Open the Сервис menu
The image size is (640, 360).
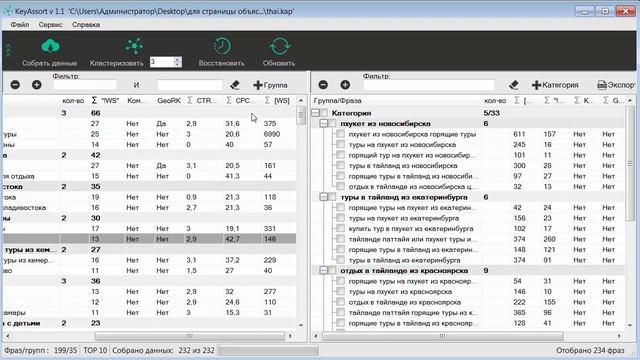coord(51,24)
